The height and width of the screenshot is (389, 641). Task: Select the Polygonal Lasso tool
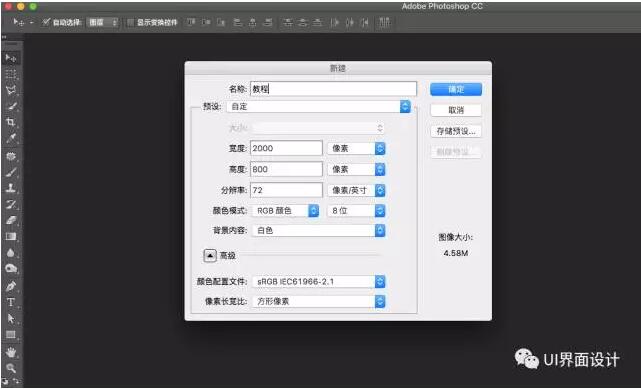[x=11, y=90]
